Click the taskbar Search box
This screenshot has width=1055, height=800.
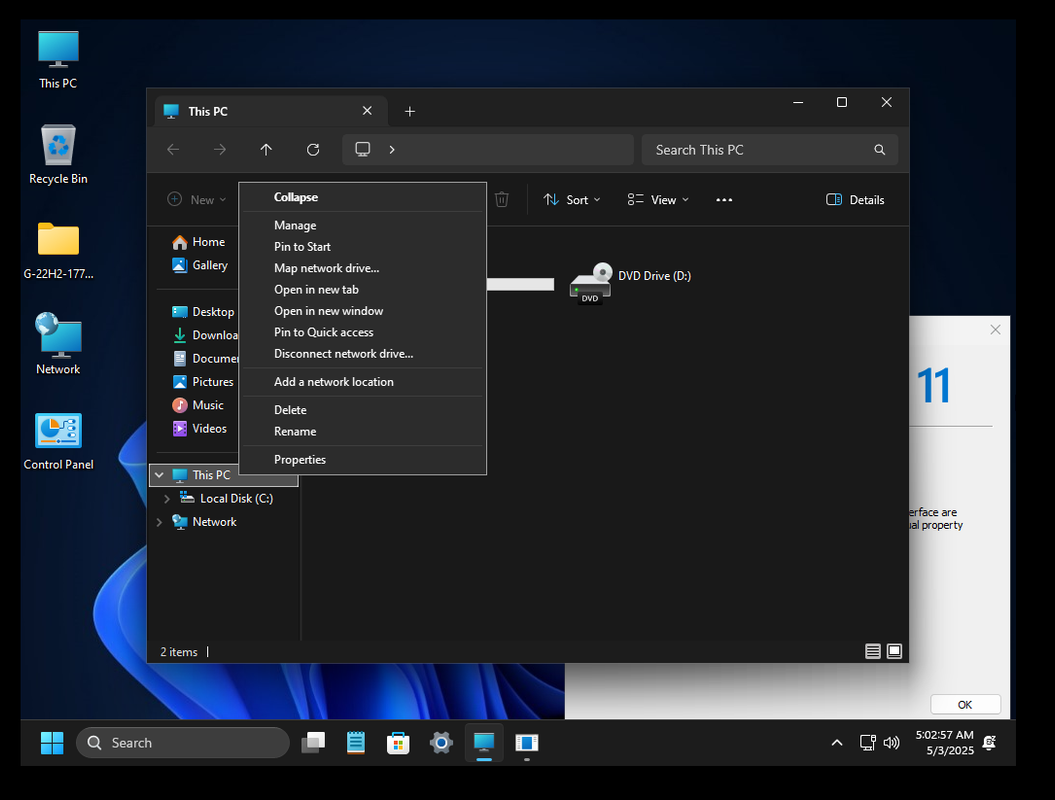183,743
